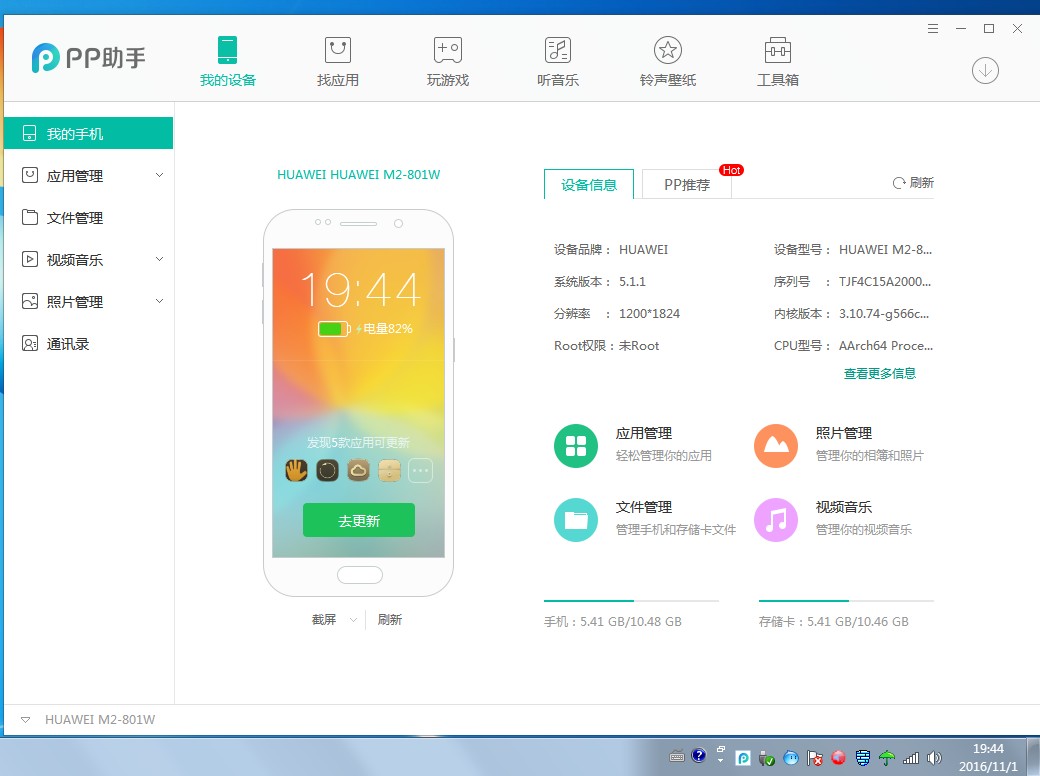Click the phone home button on preview
This screenshot has height=776, width=1040.
tap(360, 575)
